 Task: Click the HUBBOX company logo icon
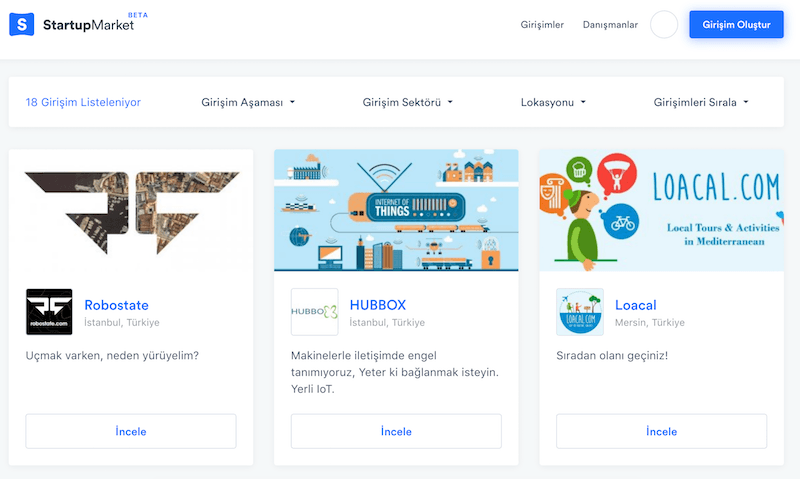point(315,312)
